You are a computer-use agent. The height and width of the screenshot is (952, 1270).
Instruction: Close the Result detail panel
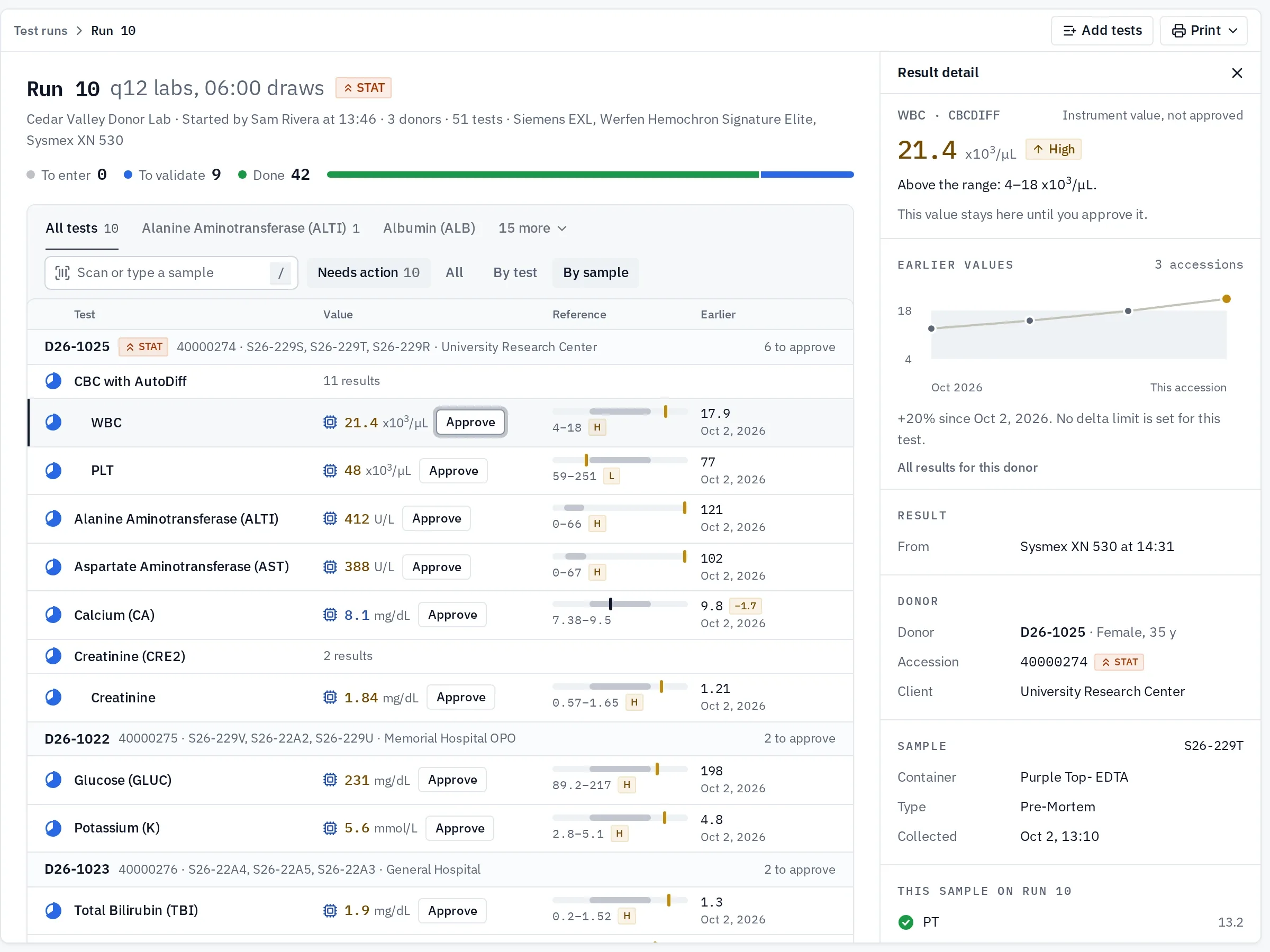(1237, 73)
